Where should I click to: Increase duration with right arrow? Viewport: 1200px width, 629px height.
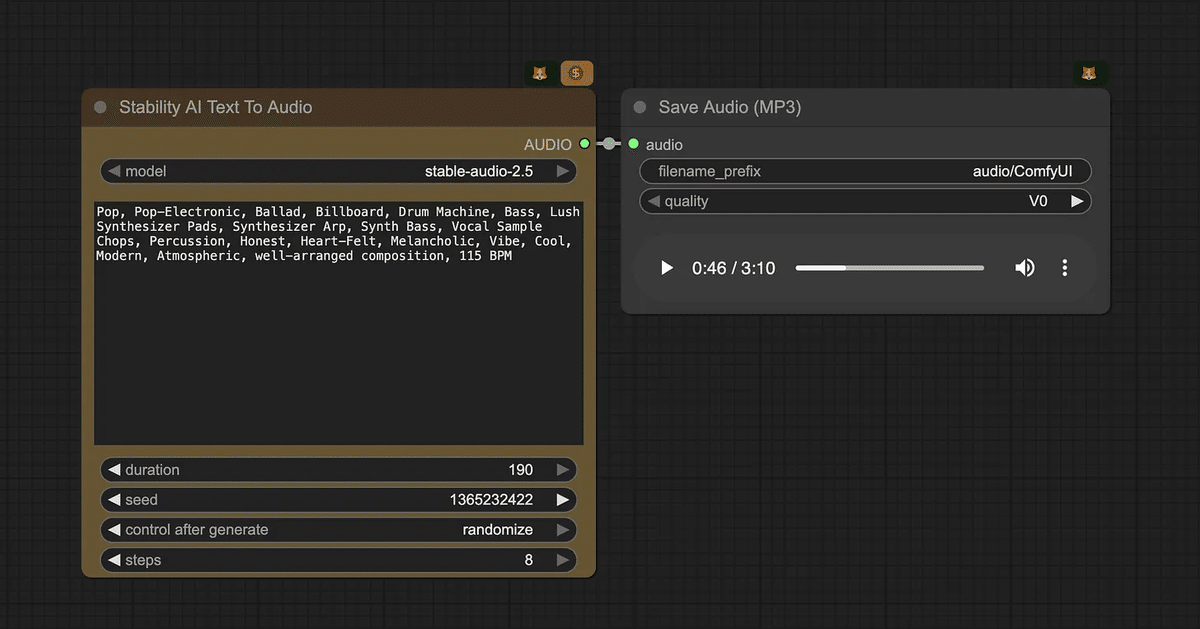(563, 469)
